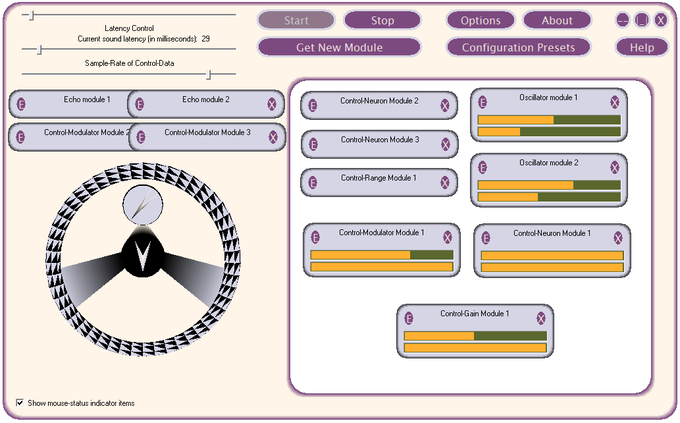Close Oscillator module 1
Screen dimensions: 680x423
[615, 102]
